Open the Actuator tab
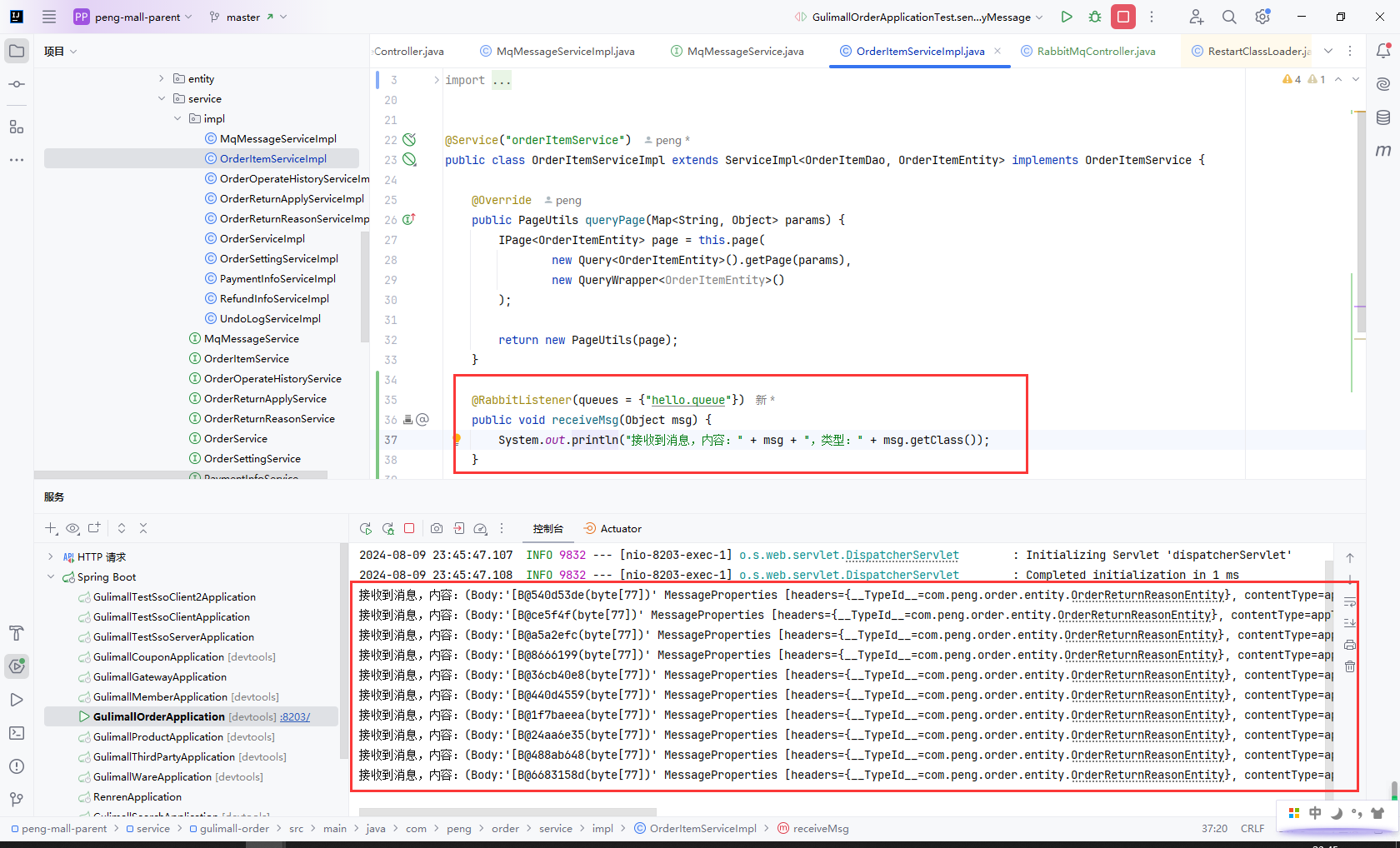The image size is (1400, 848). (612, 528)
